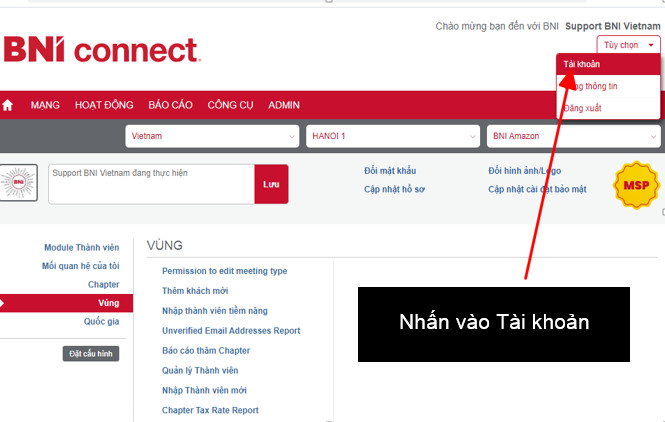Open the Quản lý Thành viên link

(x=200, y=371)
